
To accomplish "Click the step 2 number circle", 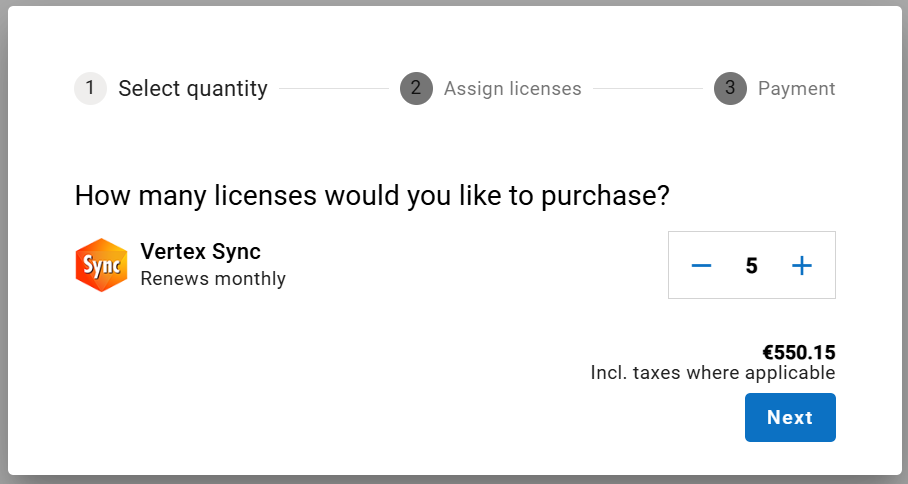I will 416,88.
